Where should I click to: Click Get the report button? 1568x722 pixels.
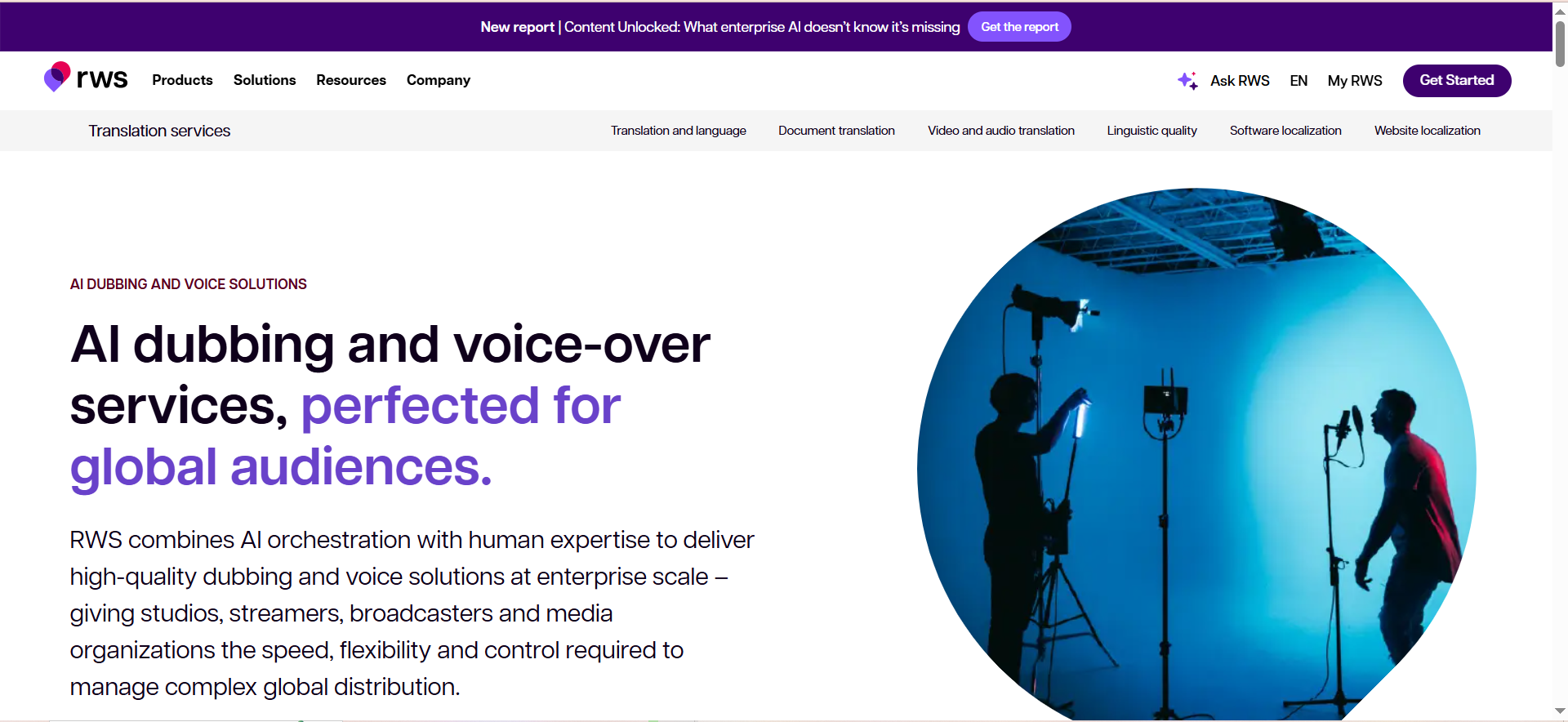click(x=1019, y=27)
